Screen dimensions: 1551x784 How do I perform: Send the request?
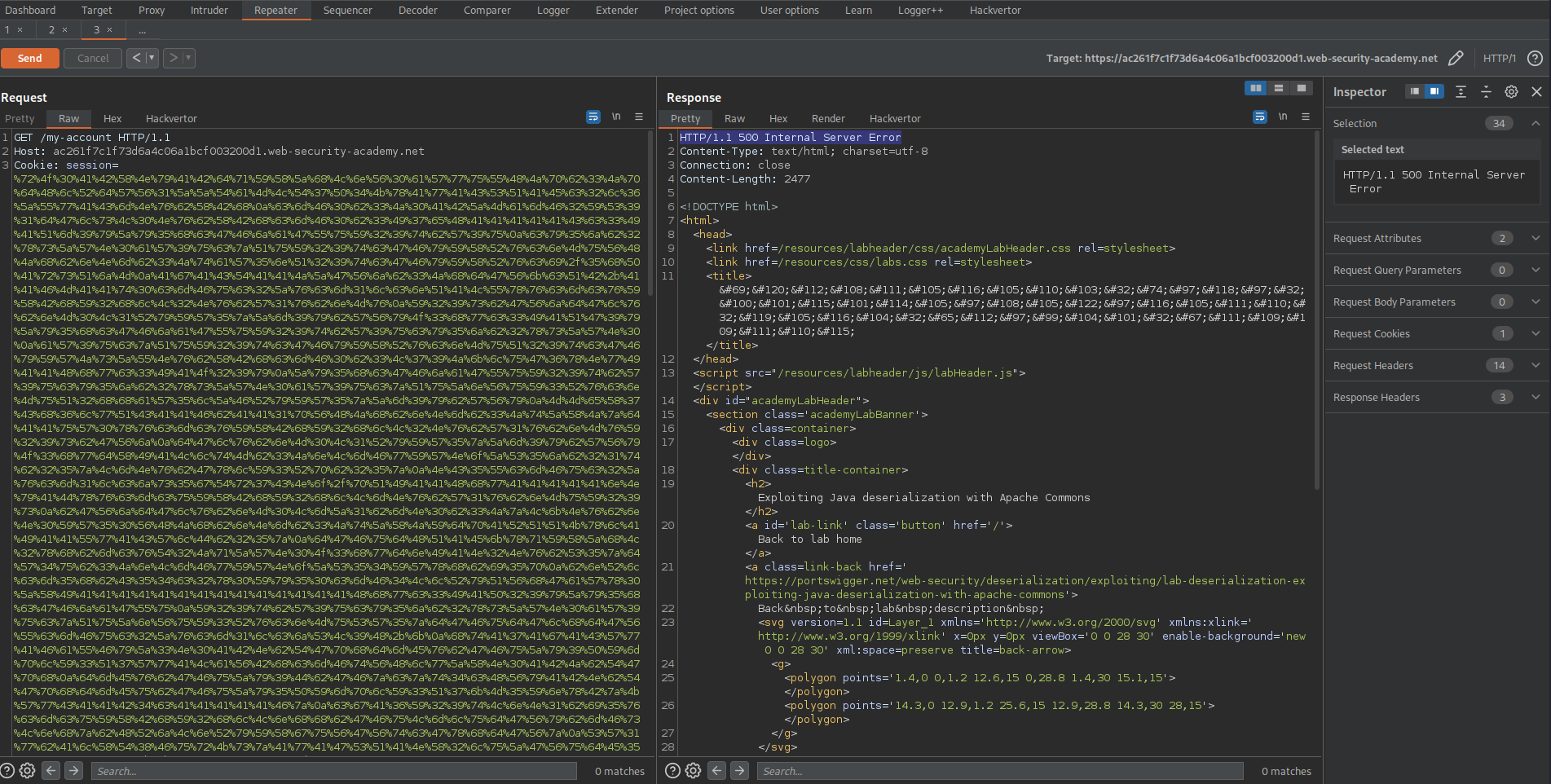click(x=30, y=58)
